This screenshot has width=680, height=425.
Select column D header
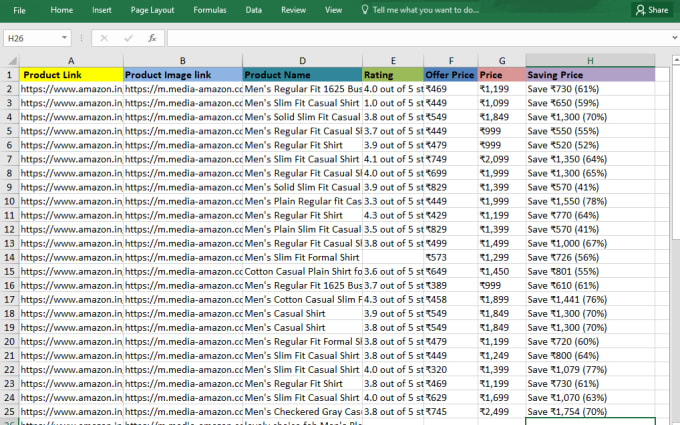pos(302,61)
